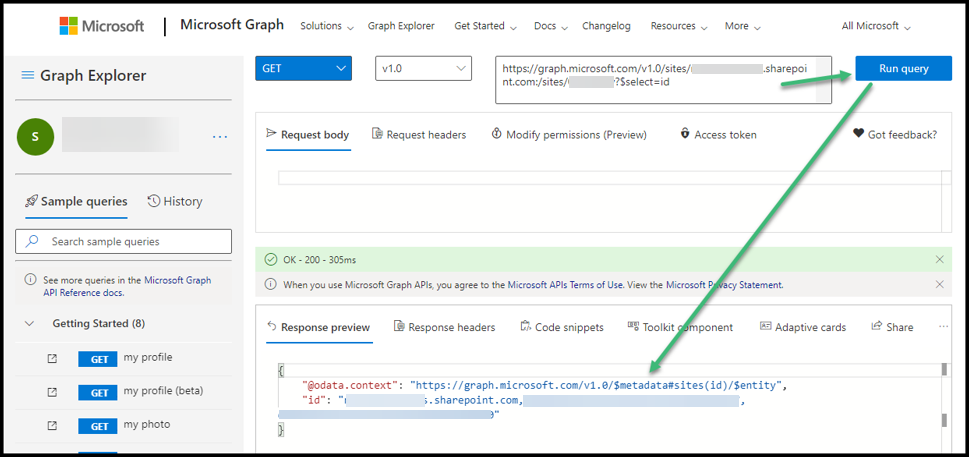Open the v1.0 version dropdown
The height and width of the screenshot is (457, 969).
(x=423, y=68)
